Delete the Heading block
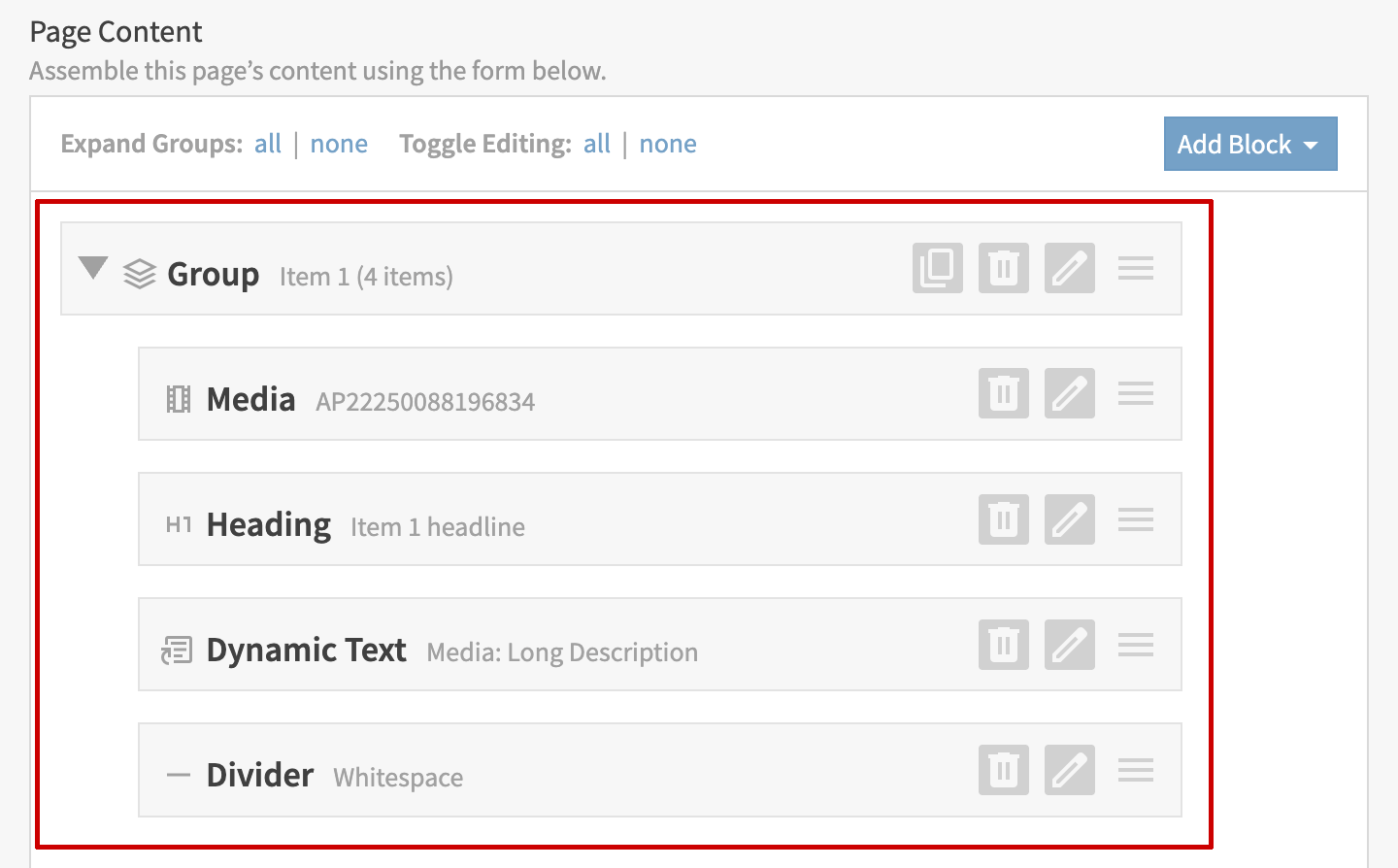1398x868 pixels. 1003,519
